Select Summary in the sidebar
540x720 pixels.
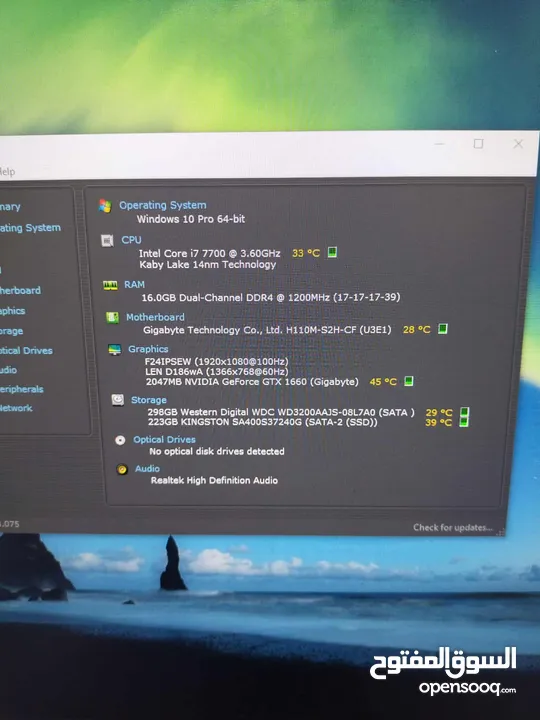click(x=10, y=207)
